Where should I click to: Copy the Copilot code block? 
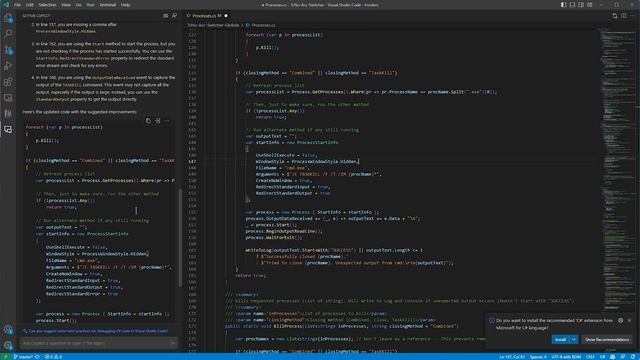(x=148, y=121)
